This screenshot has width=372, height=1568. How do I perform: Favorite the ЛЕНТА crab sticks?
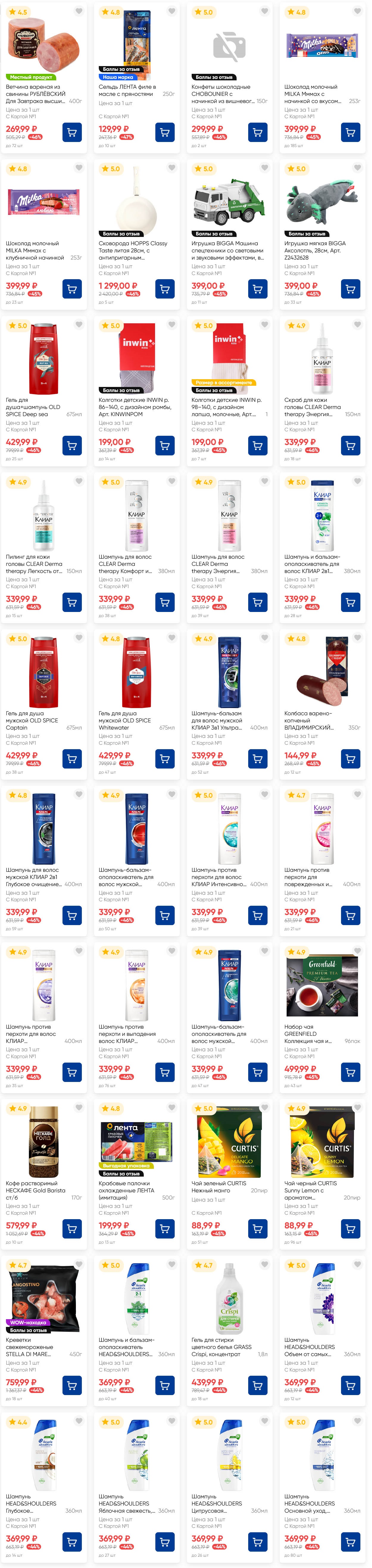[172, 1108]
